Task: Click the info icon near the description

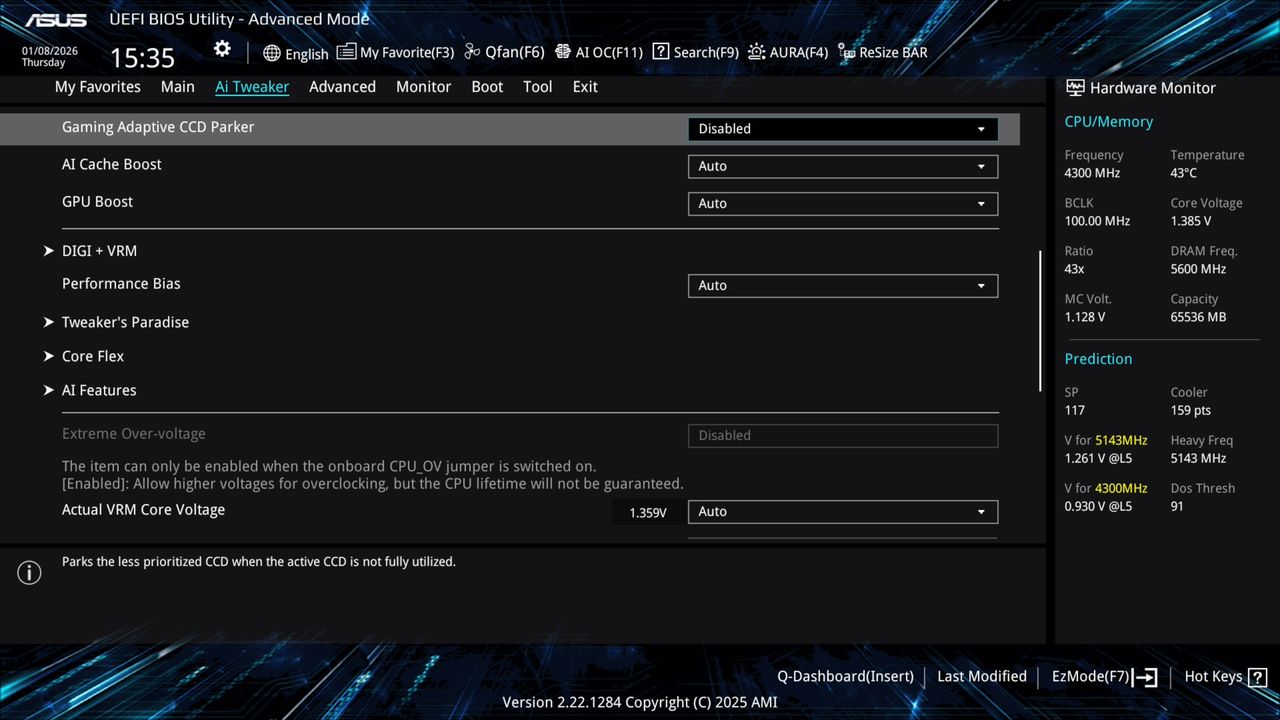Action: point(29,572)
